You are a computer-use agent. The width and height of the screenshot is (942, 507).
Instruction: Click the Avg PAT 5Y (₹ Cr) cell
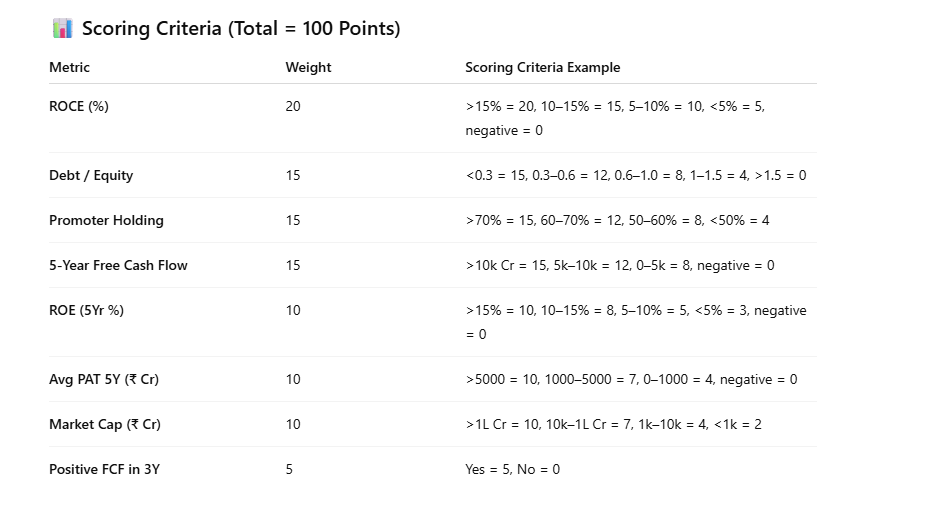click(x=104, y=379)
